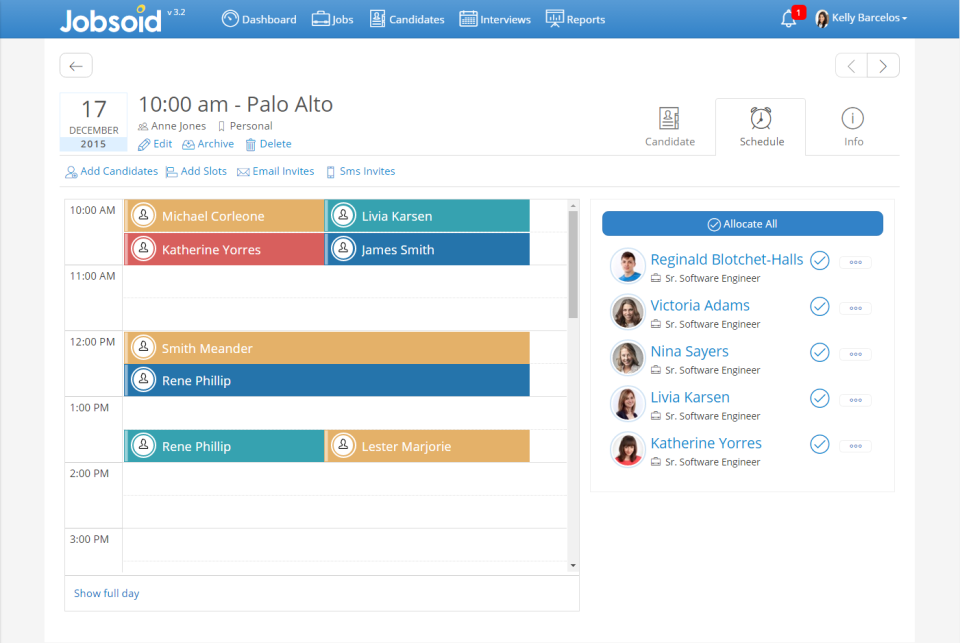Screen dimensions: 960x643
Task: Open the Dashboard page
Action: pos(259,19)
